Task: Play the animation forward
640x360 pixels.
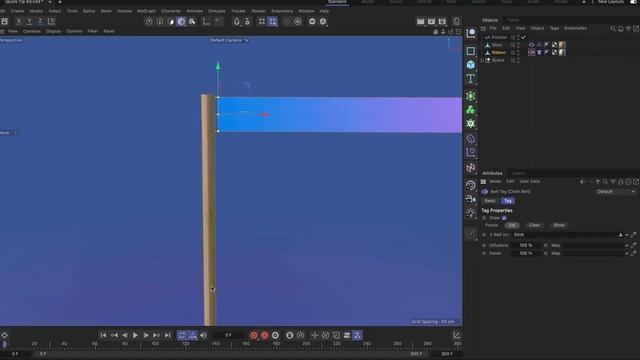Action: pyautogui.click(x=135, y=335)
